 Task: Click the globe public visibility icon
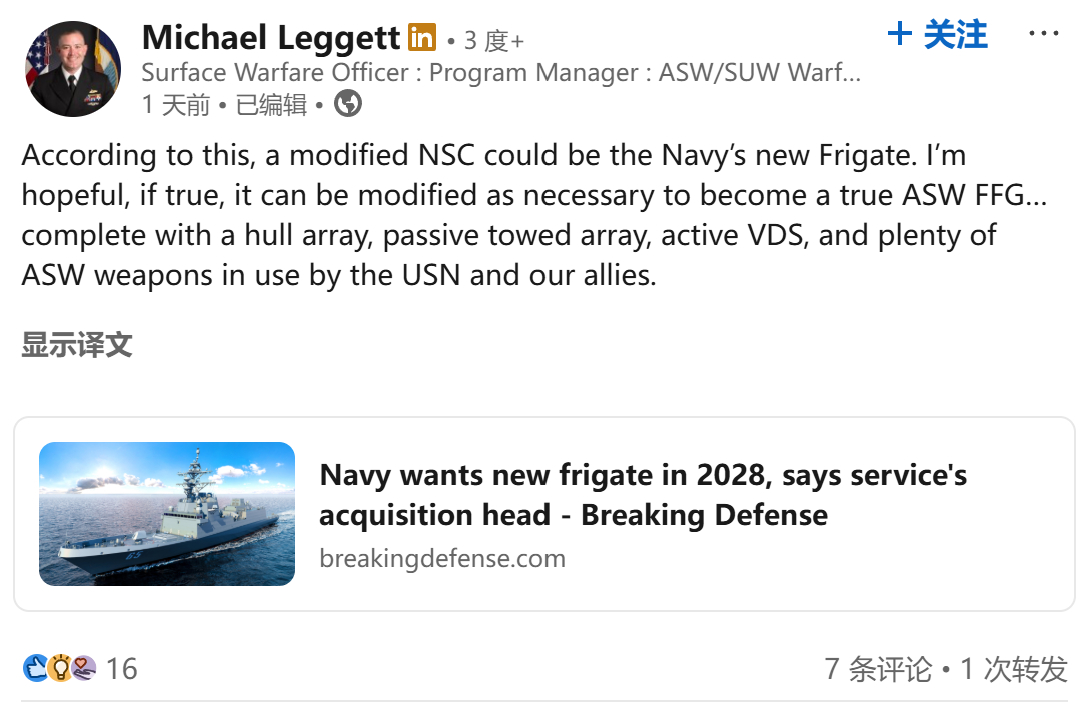click(x=348, y=103)
